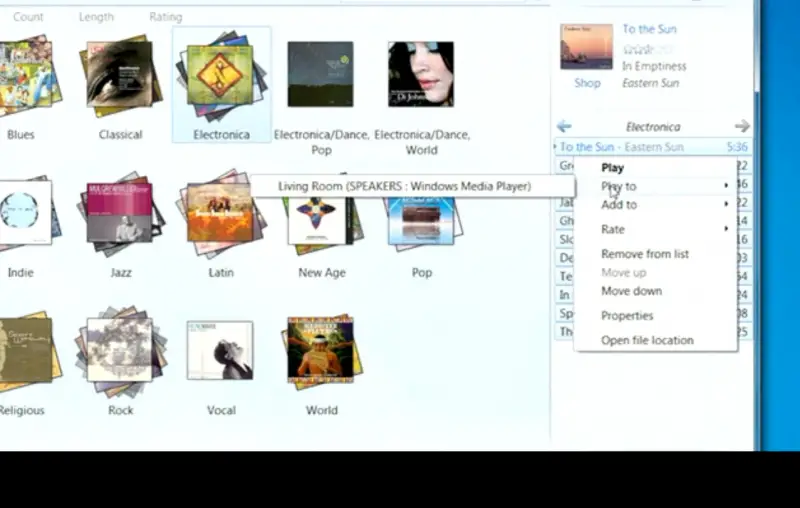Open the Rate submenu entry
The width and height of the screenshot is (800, 508).
655,230
